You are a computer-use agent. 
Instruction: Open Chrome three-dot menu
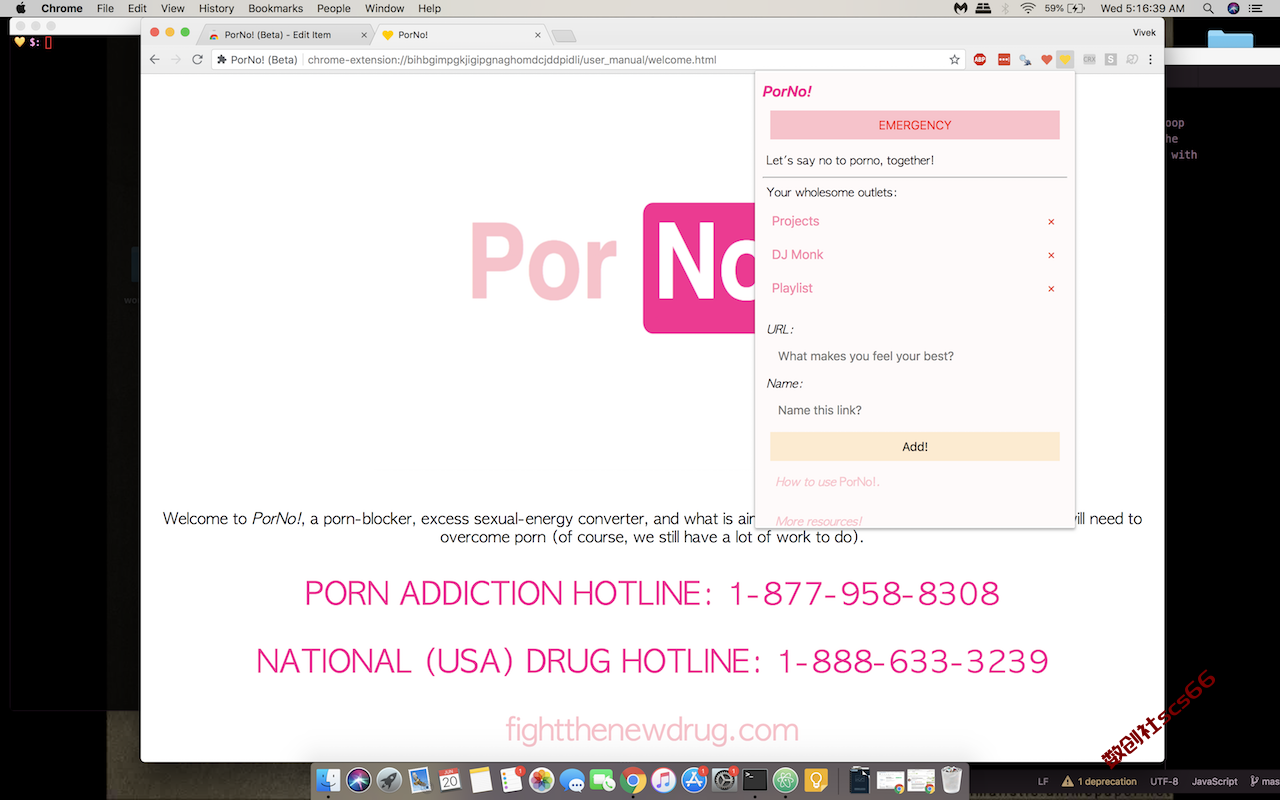point(1151,60)
